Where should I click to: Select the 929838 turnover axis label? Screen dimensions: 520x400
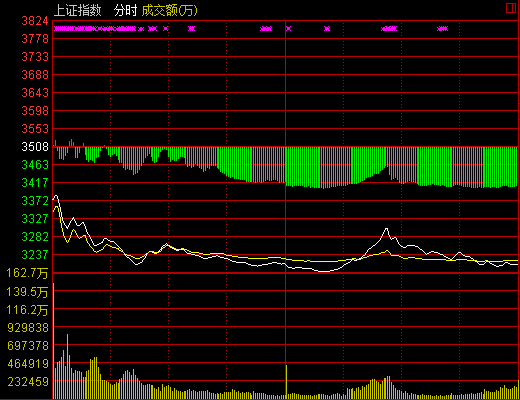28,328
